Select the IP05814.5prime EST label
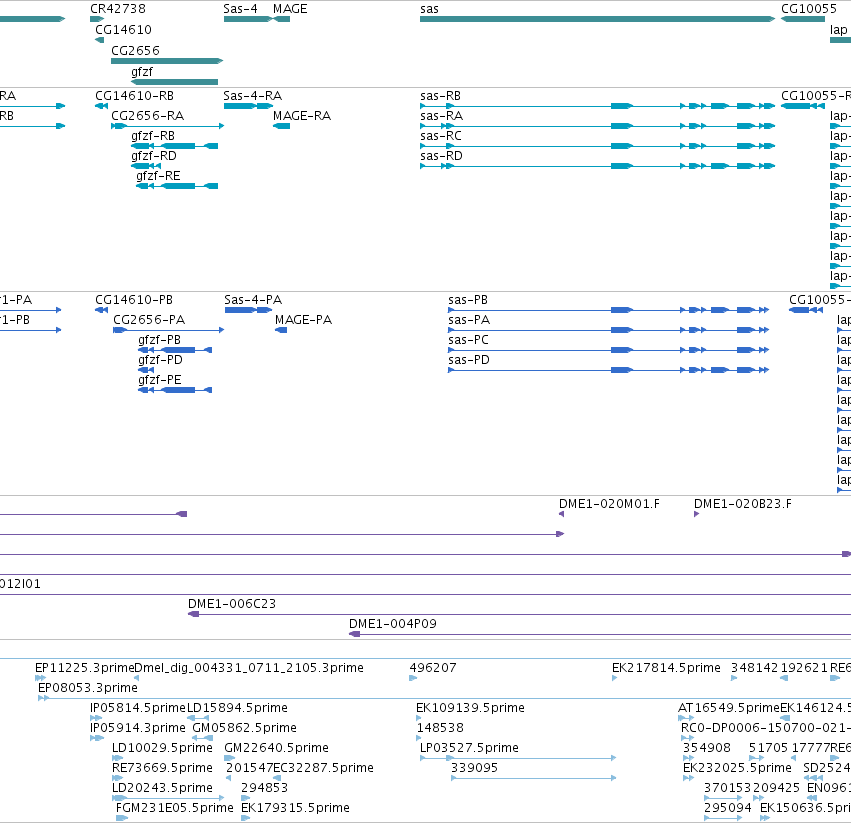 pos(138,708)
